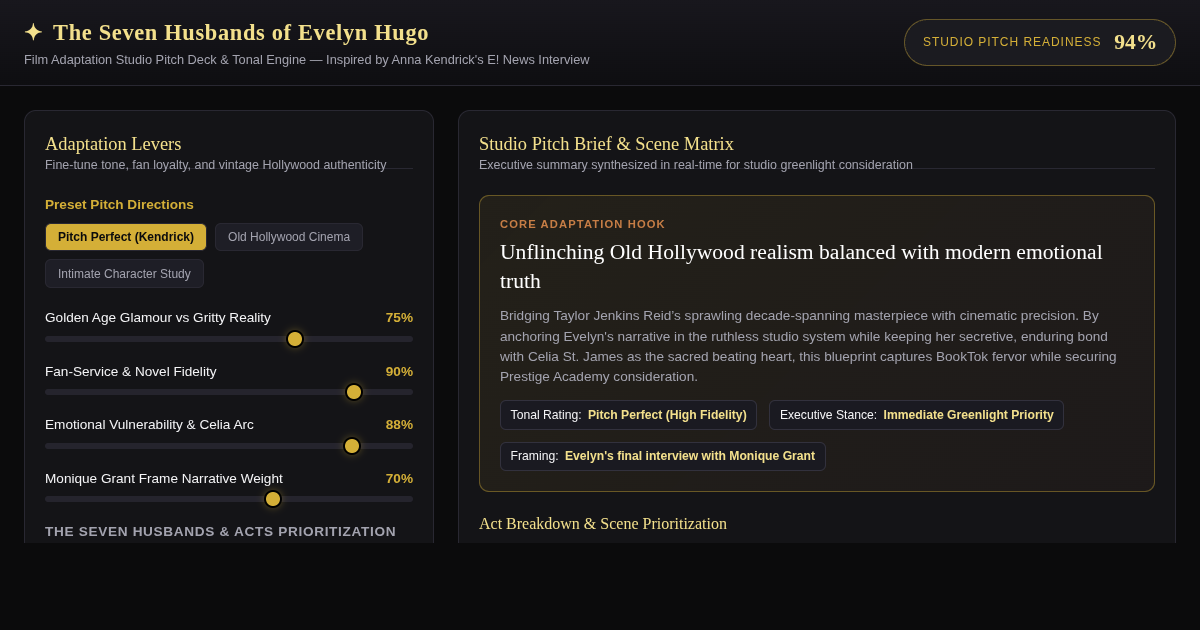Adjust the Fan-Service & Novel Fidelity slider
Screen dimensions: 1200x630
pyautogui.click(x=229, y=392)
